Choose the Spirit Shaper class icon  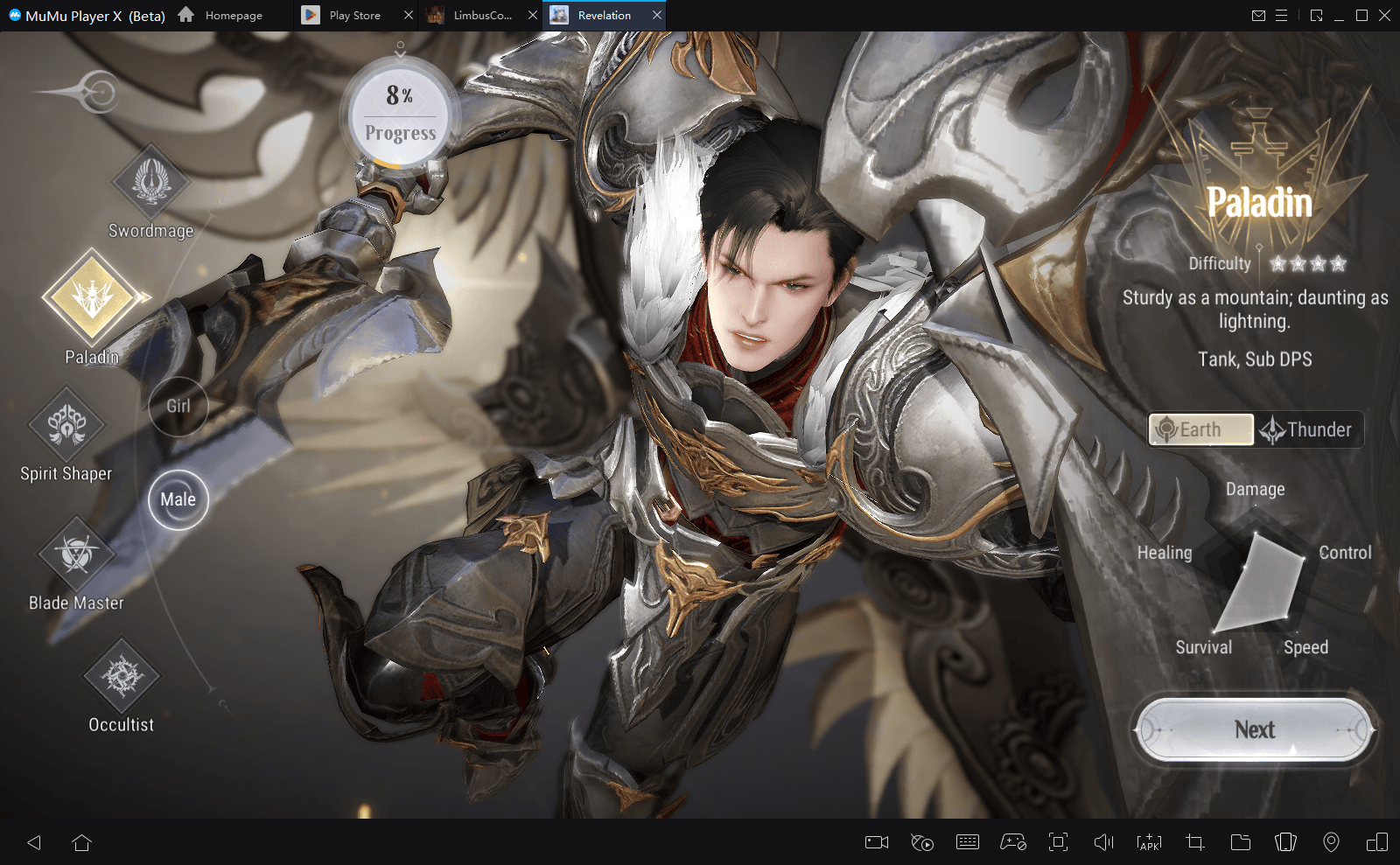click(x=66, y=424)
